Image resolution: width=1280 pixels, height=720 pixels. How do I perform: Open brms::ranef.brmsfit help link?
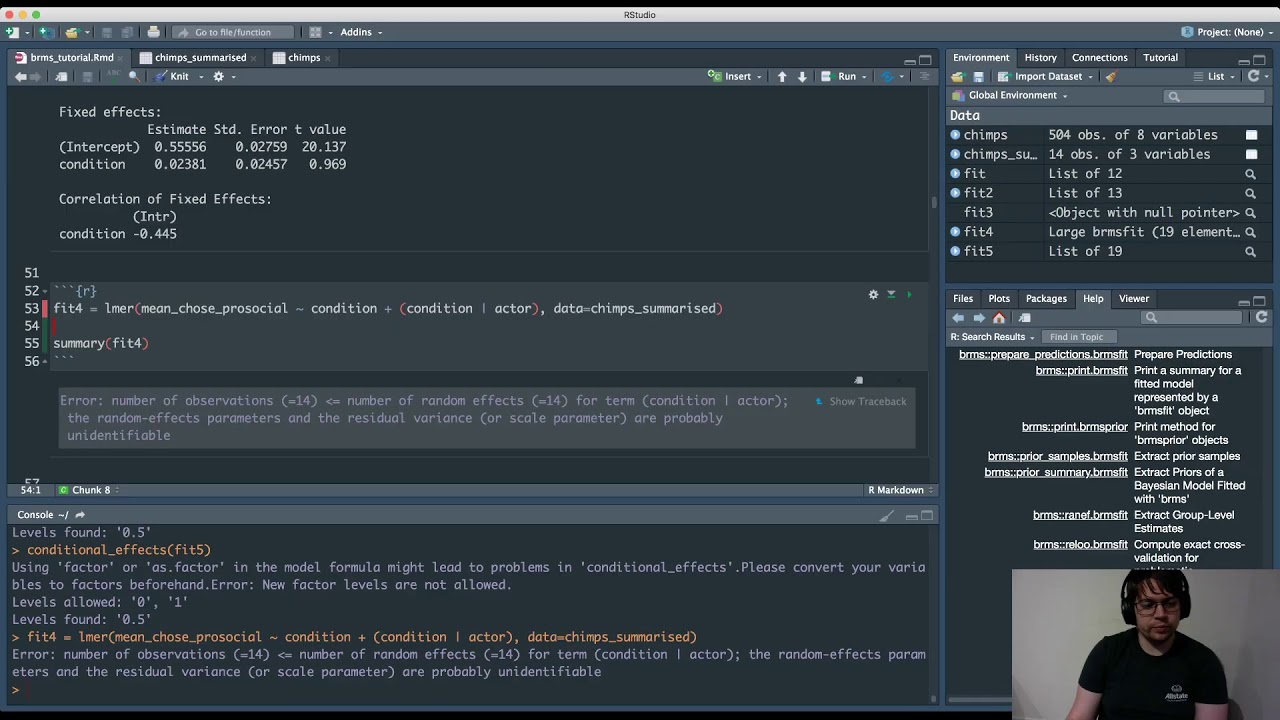click(1080, 516)
